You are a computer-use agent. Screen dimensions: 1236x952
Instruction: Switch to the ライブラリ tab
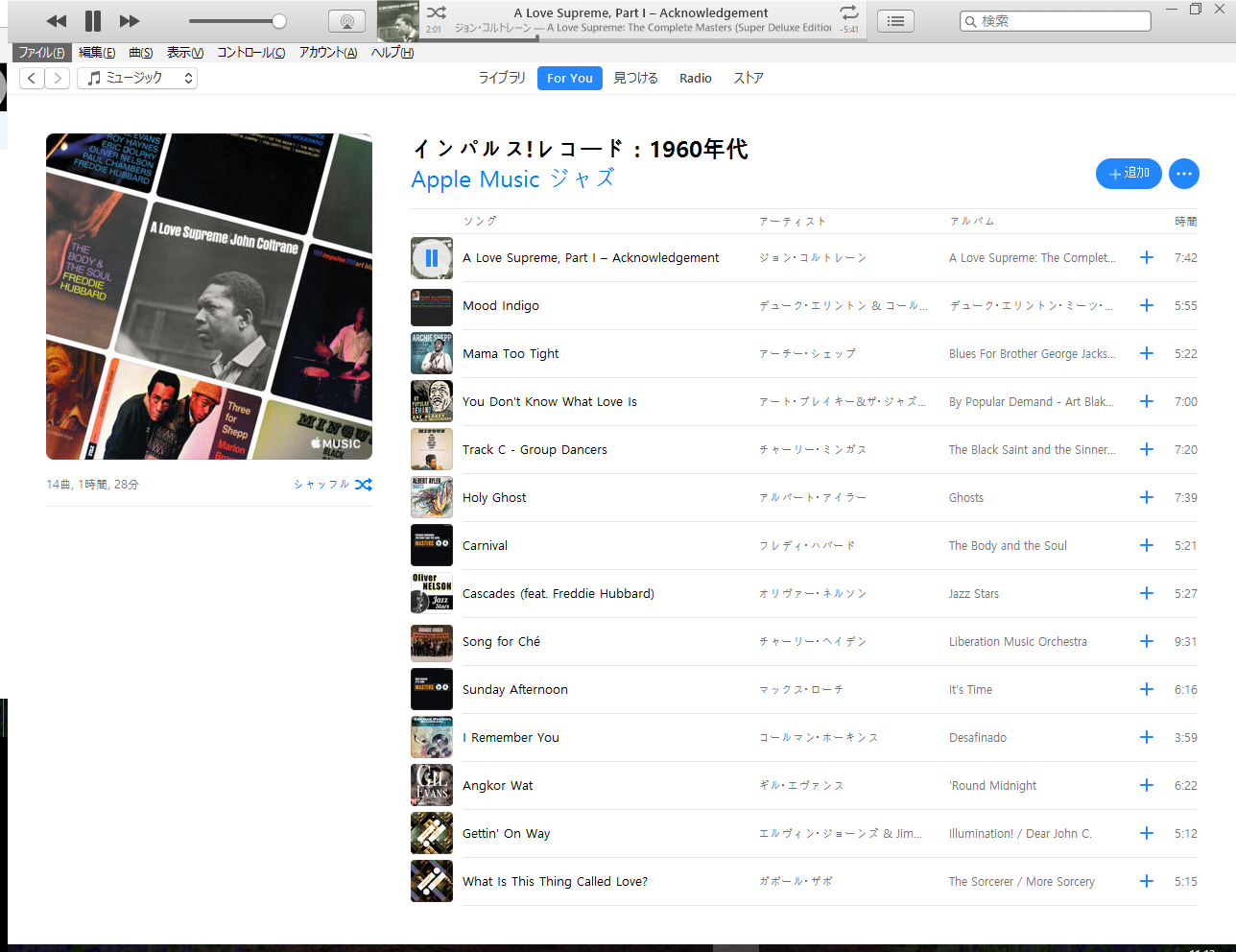pos(502,78)
